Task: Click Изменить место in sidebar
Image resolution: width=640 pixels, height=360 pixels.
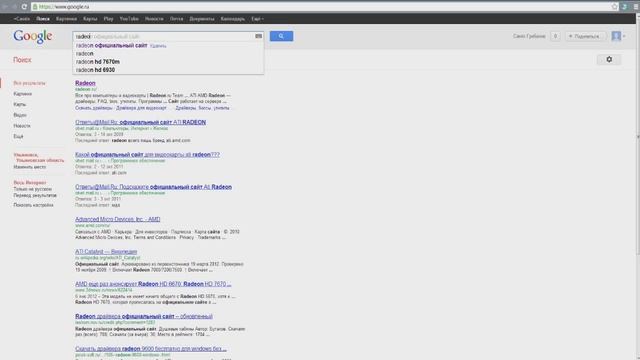Action: (x=30, y=167)
